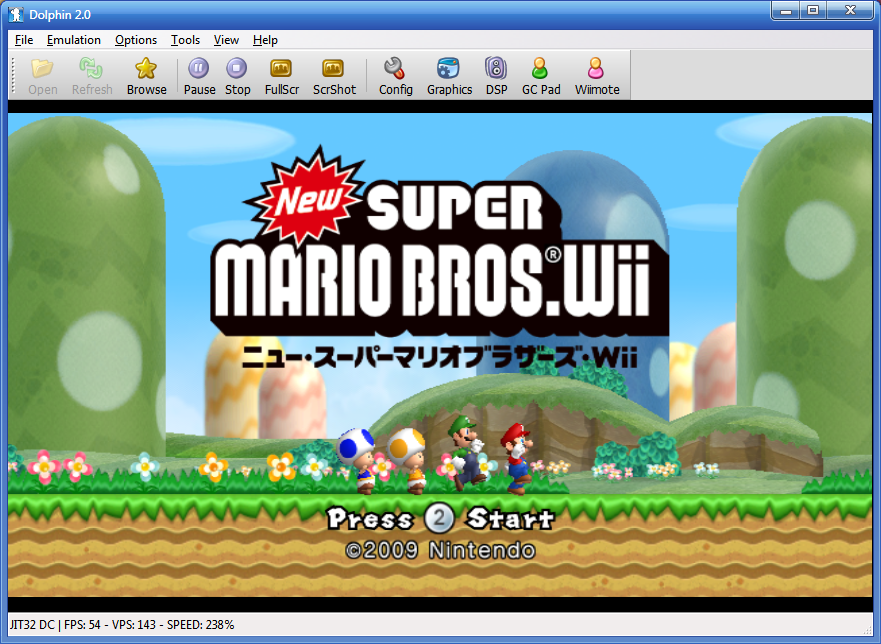Click the FPS status bar text
Viewport: 881px width, 644px height.
121,625
